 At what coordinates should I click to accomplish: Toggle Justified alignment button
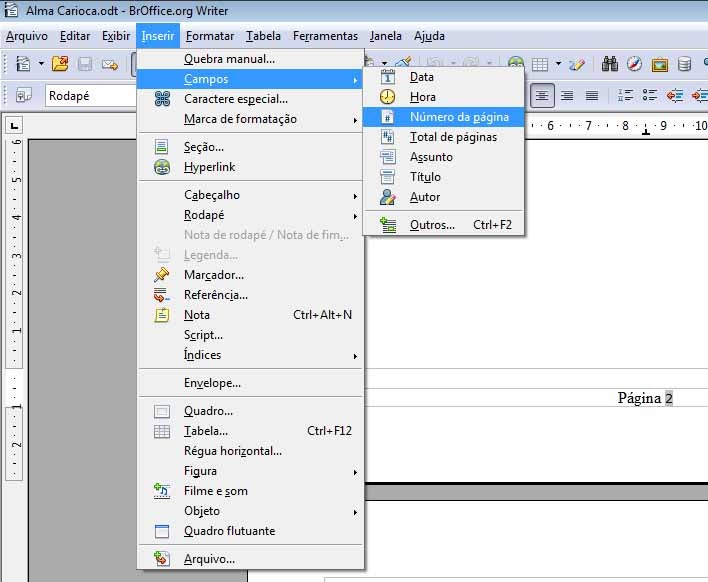point(592,95)
